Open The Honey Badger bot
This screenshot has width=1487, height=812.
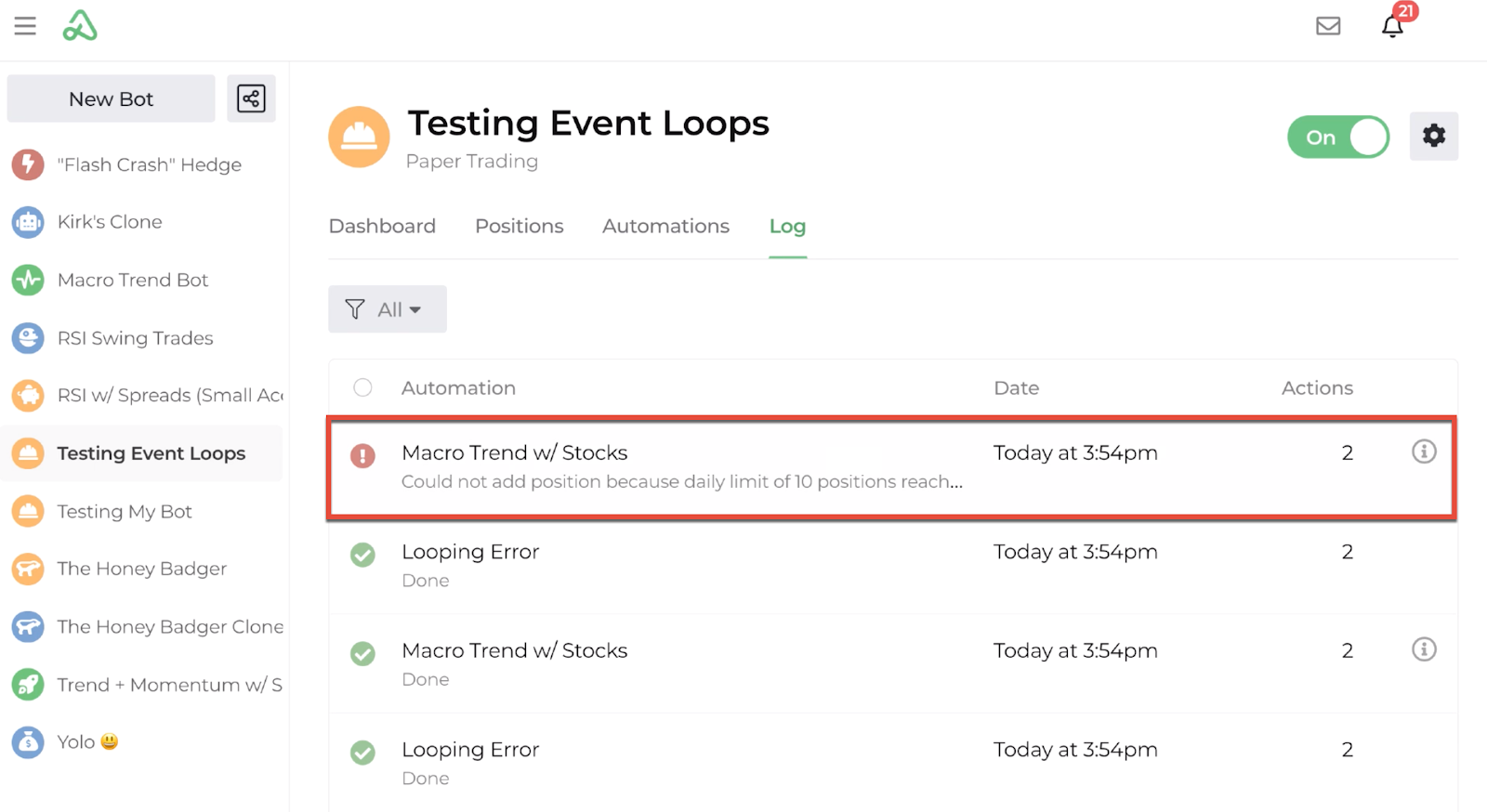(x=142, y=569)
